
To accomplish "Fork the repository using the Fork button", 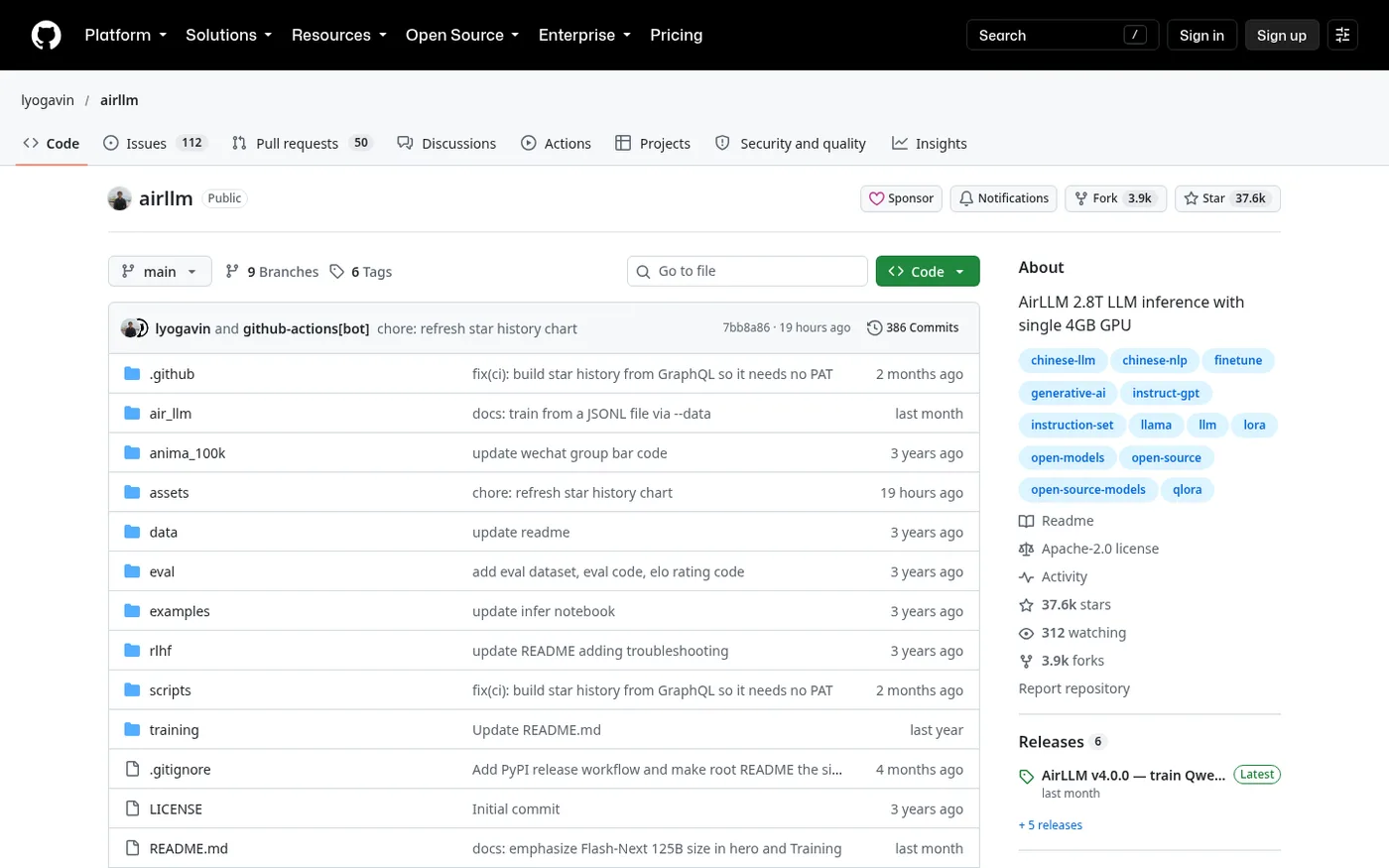I will click(x=1115, y=198).
